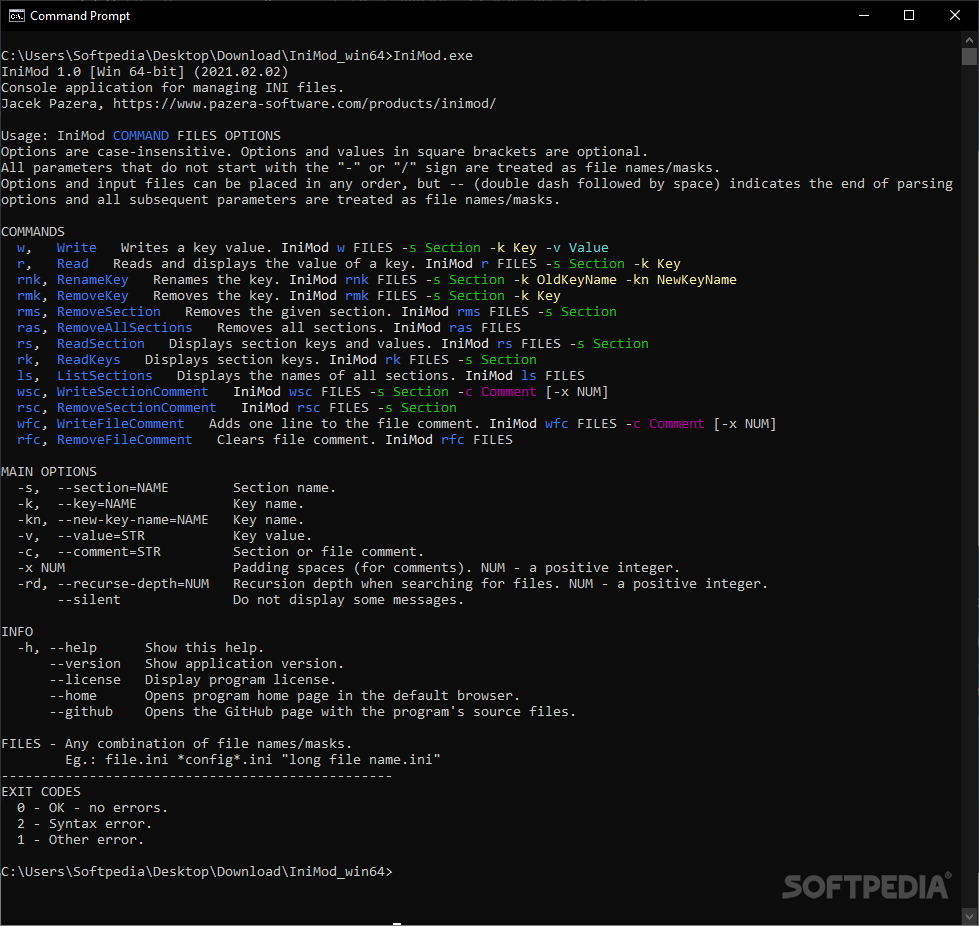Click the '--key=NAME' option
979x926 pixels.
click(96, 504)
